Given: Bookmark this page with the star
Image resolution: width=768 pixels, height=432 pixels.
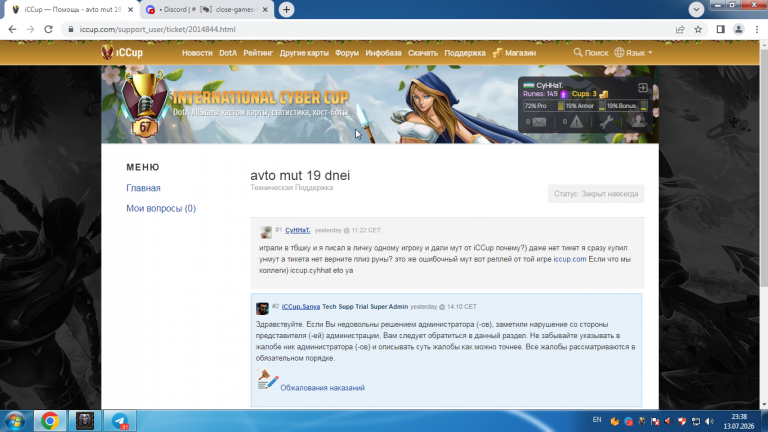Looking at the screenshot, I should 698,29.
